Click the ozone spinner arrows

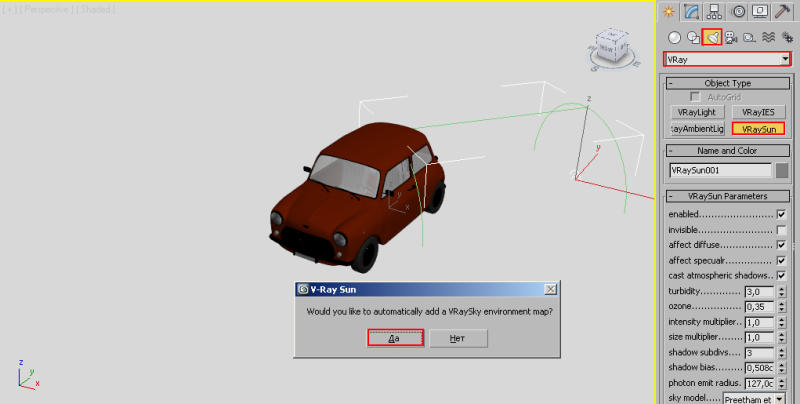coord(782,307)
